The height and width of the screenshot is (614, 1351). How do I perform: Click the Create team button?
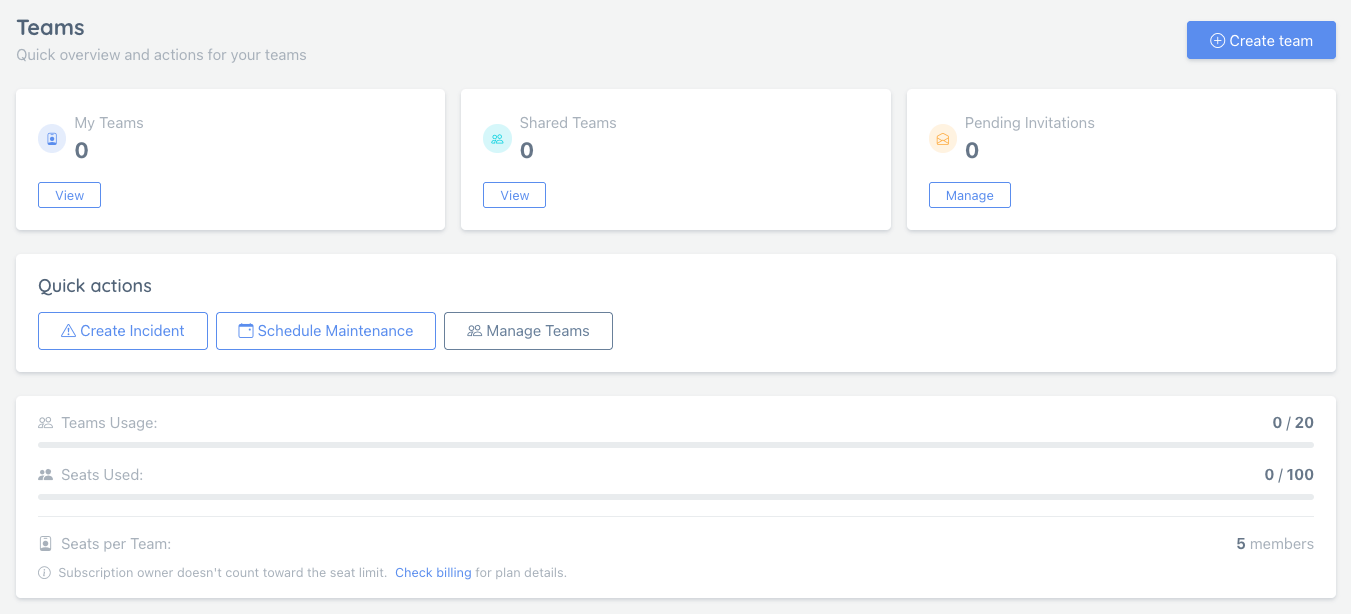point(1260,40)
